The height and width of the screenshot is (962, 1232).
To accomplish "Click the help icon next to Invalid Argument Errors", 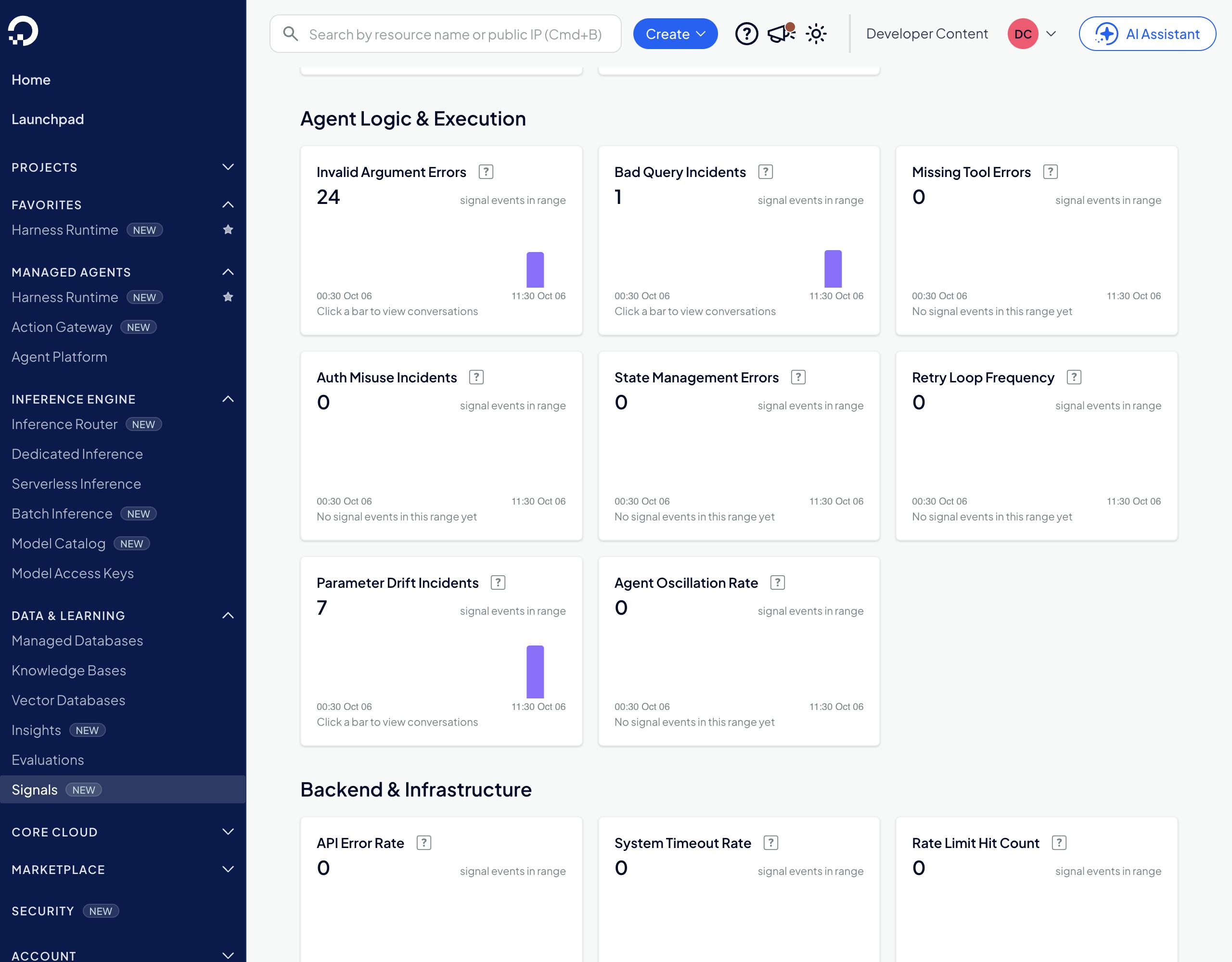I will pyautogui.click(x=486, y=172).
